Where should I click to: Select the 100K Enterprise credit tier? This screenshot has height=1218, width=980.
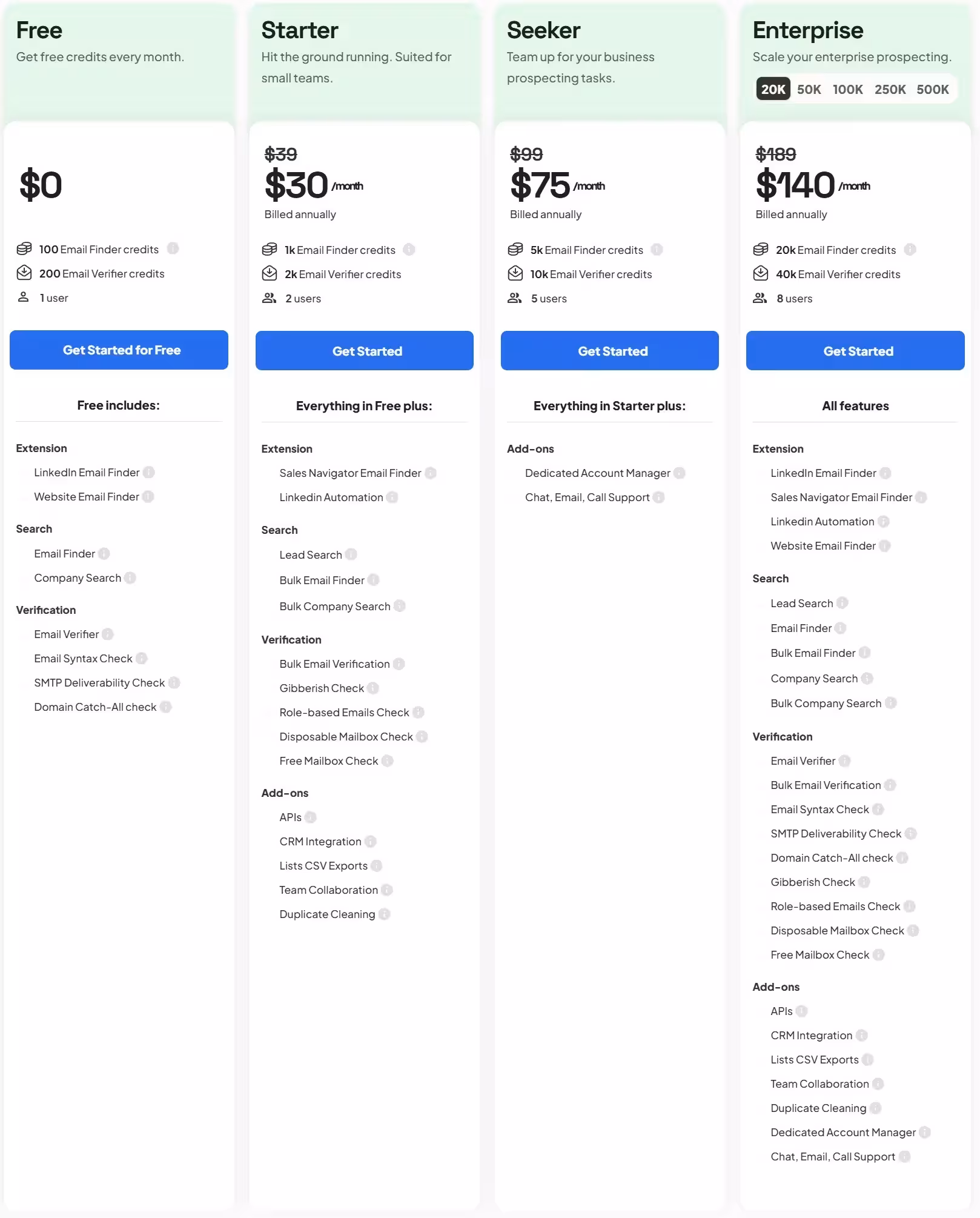point(847,90)
